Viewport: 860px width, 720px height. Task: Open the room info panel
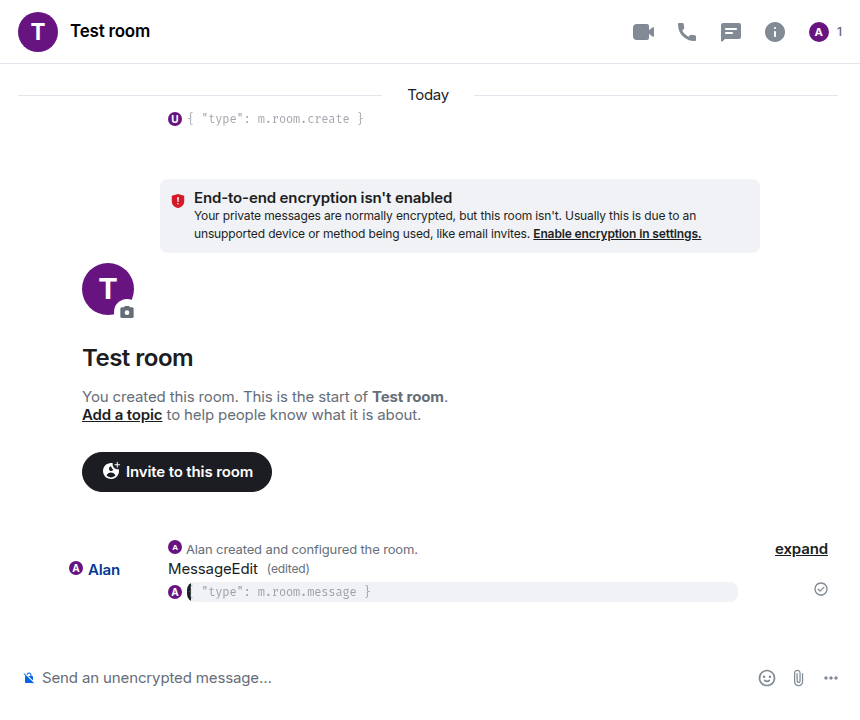click(775, 32)
